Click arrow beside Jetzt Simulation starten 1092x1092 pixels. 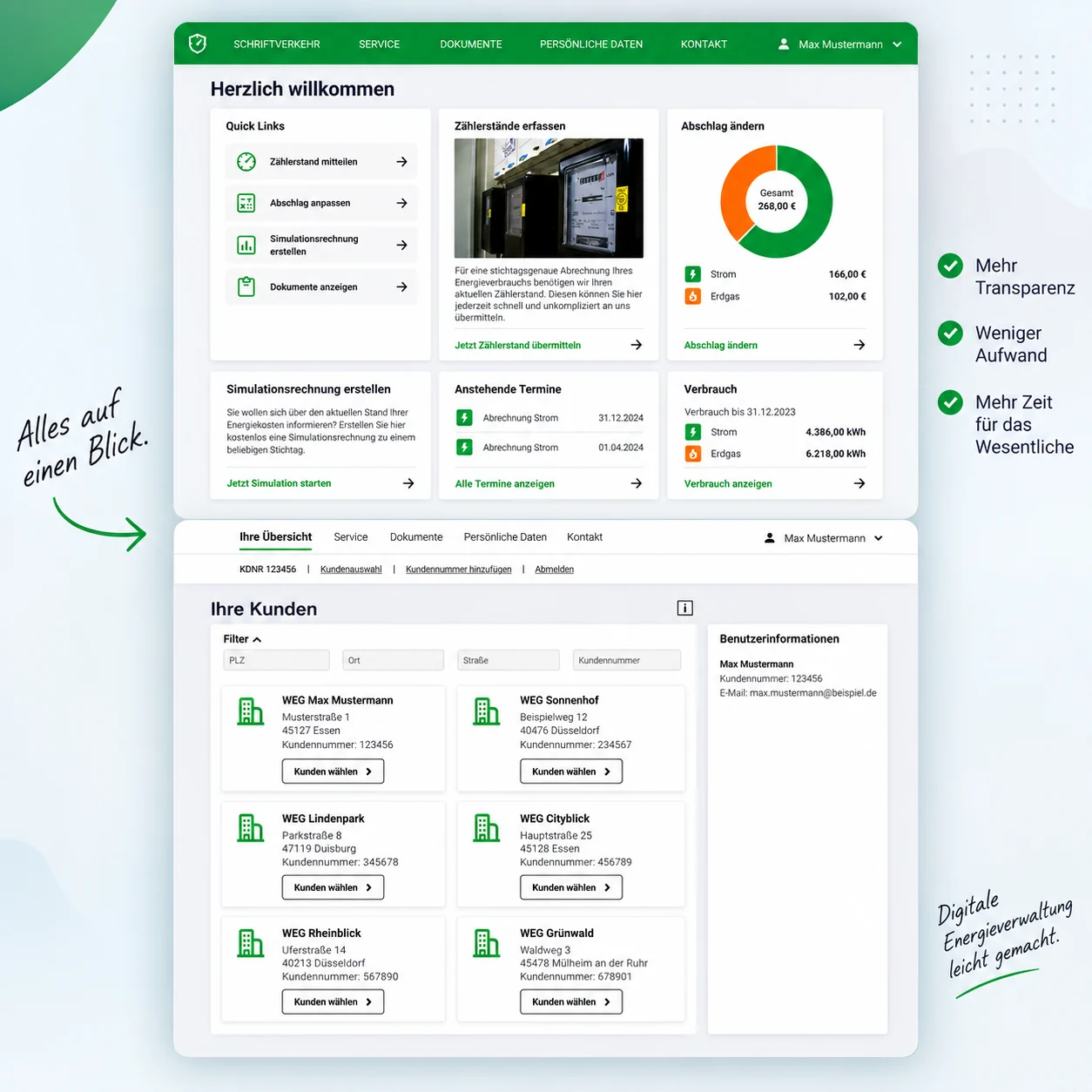[x=408, y=483]
